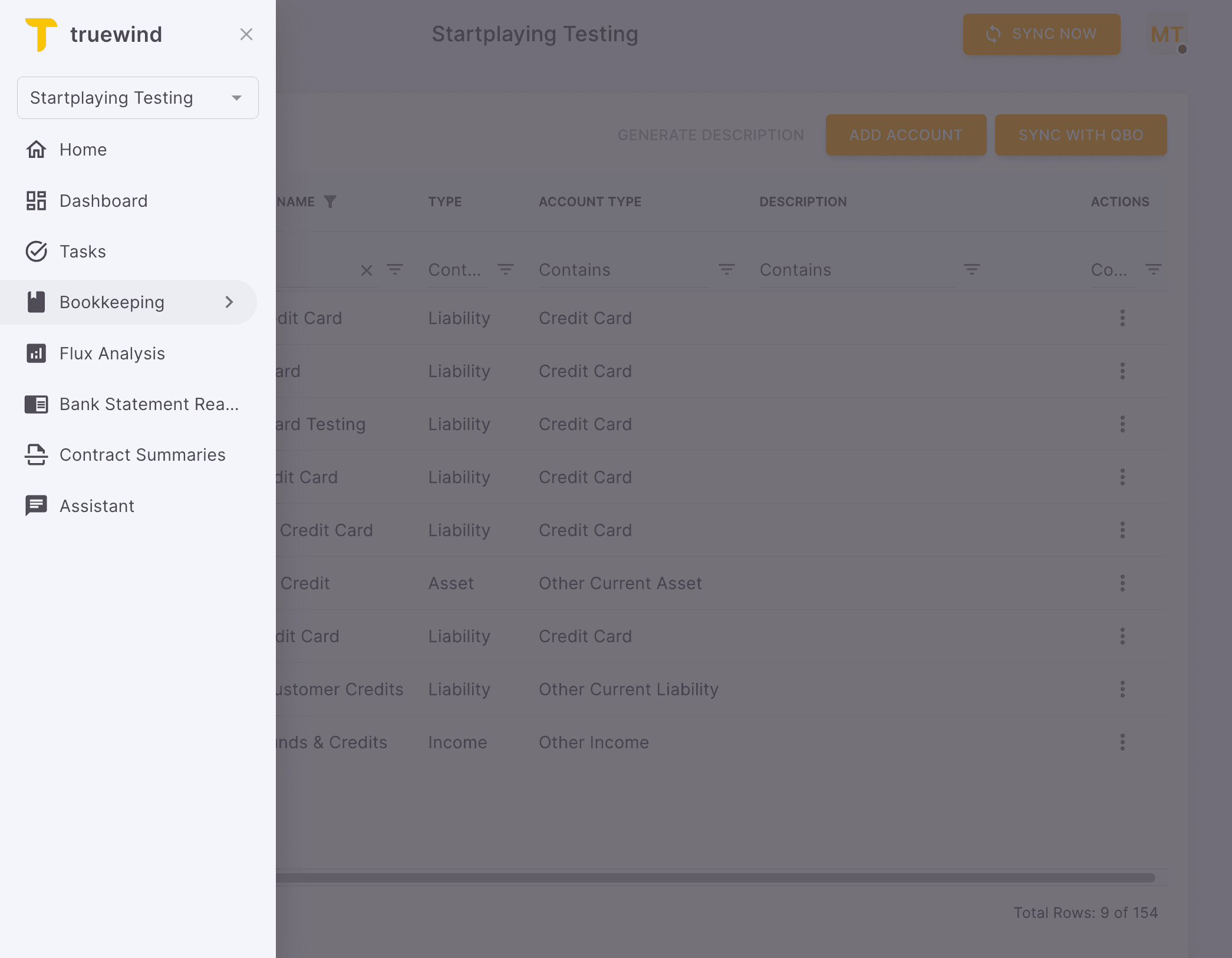Open the actions menu for Customer Credits row
This screenshot has width=1232, height=958.
click(1122, 689)
